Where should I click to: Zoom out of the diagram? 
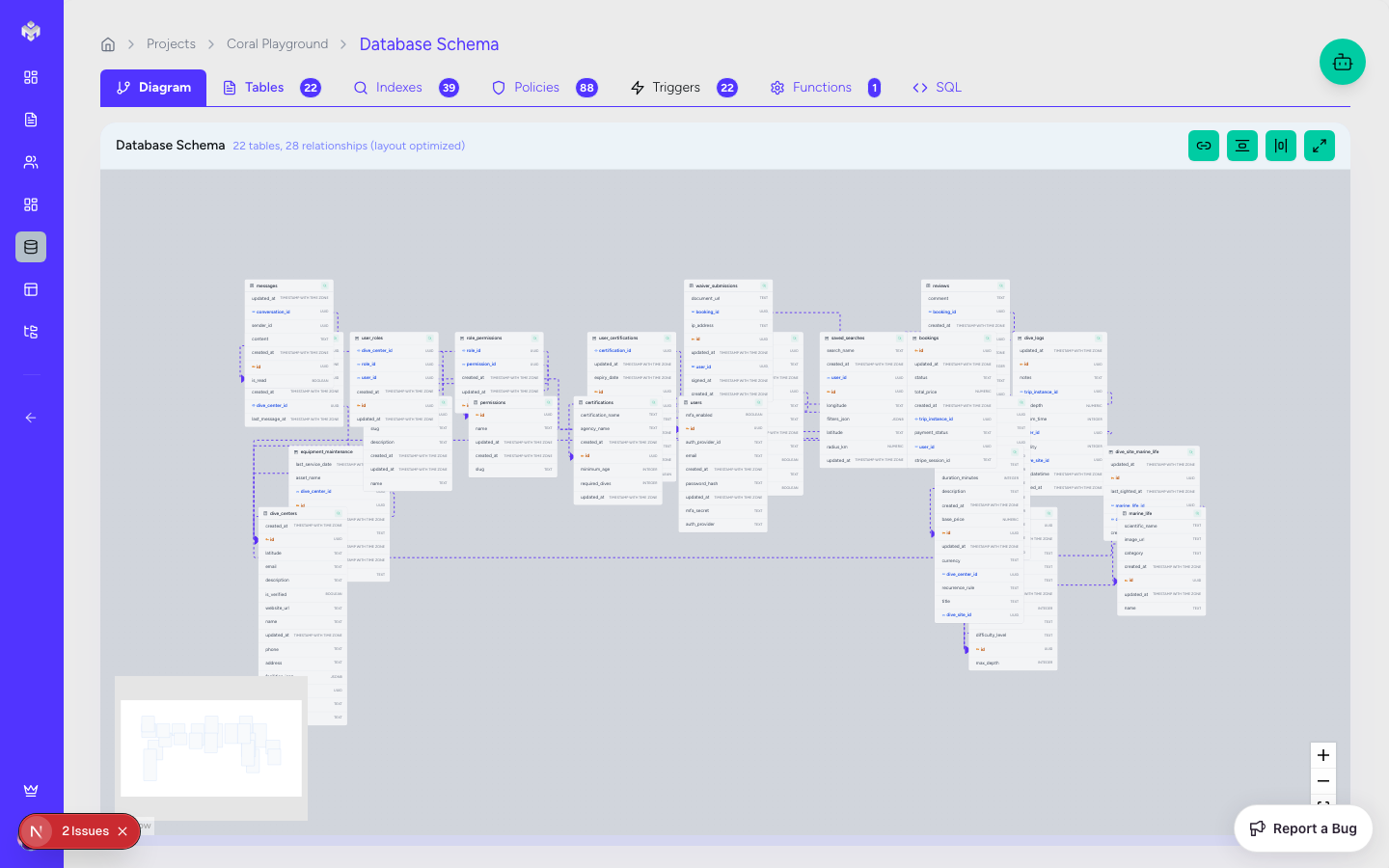click(1323, 781)
